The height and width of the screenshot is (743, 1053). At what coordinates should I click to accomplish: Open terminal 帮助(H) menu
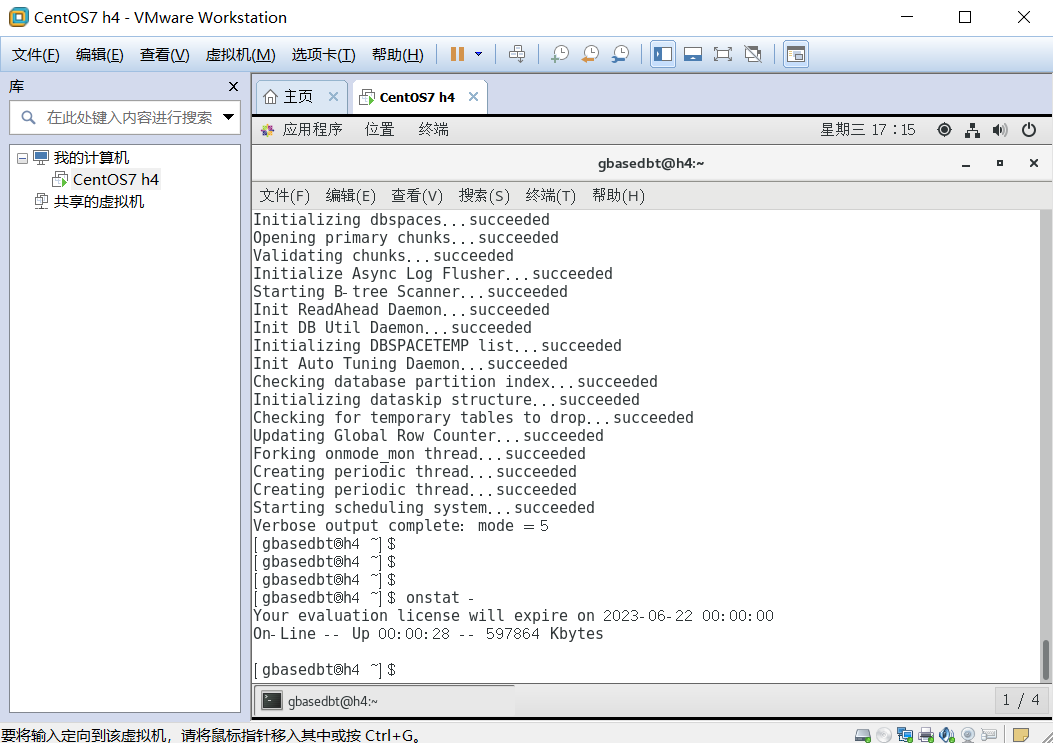[x=619, y=195]
